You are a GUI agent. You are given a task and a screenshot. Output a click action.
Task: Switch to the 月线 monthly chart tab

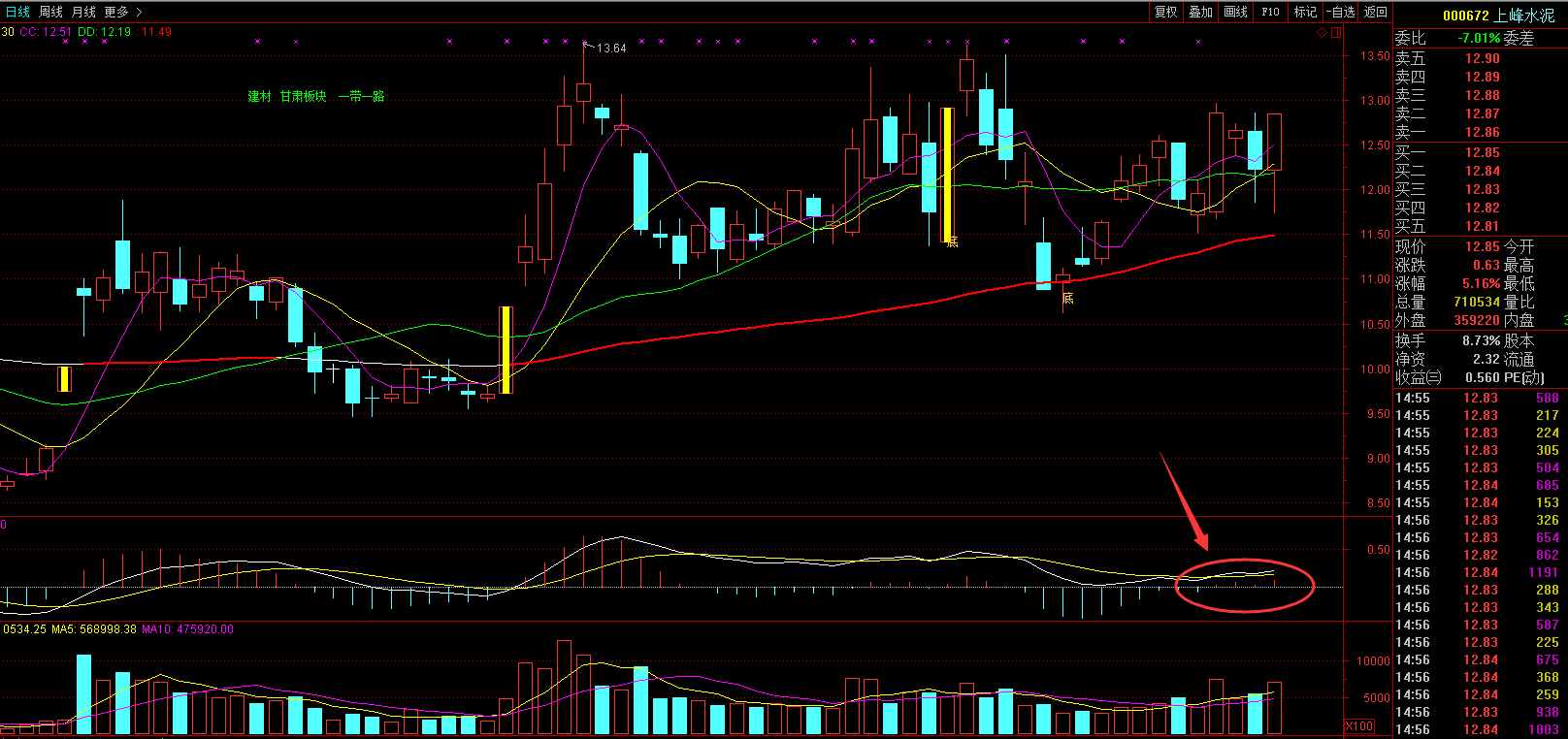coord(83,12)
